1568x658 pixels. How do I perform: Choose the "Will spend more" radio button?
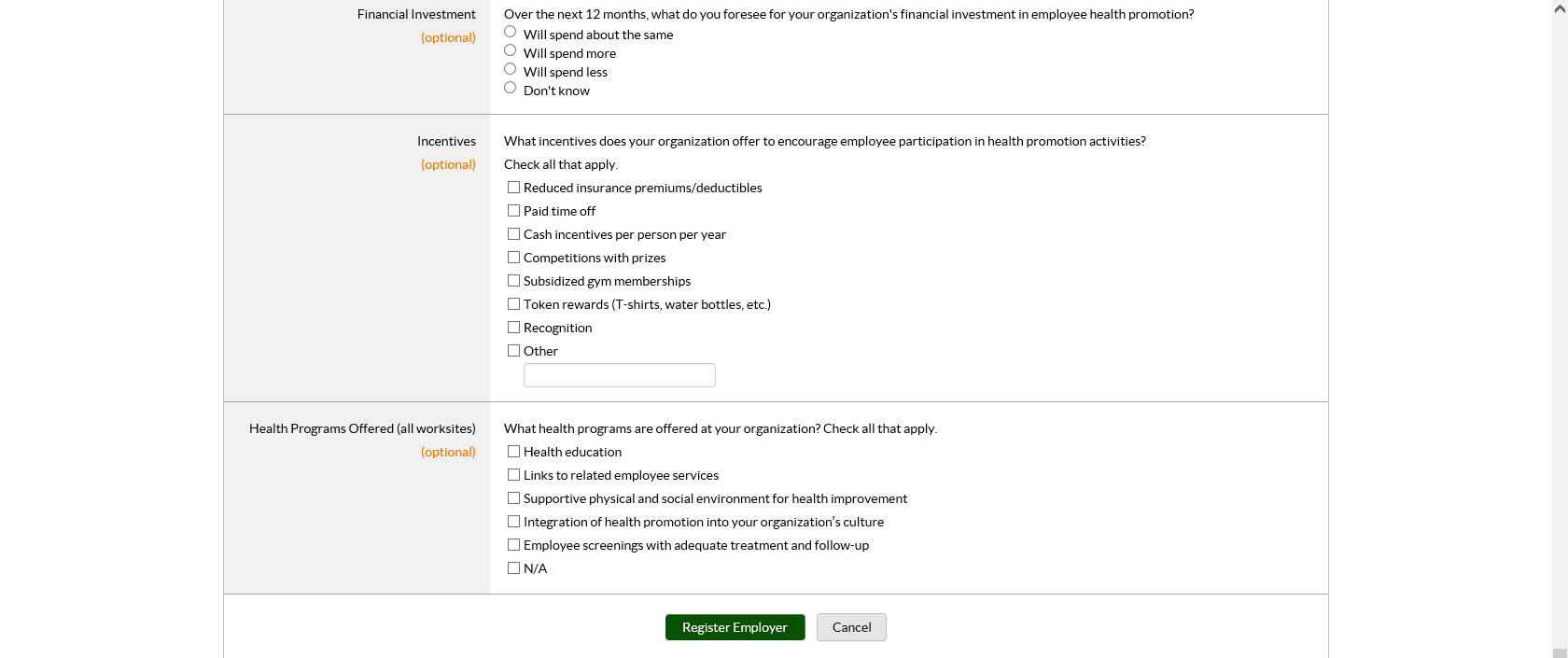(510, 50)
